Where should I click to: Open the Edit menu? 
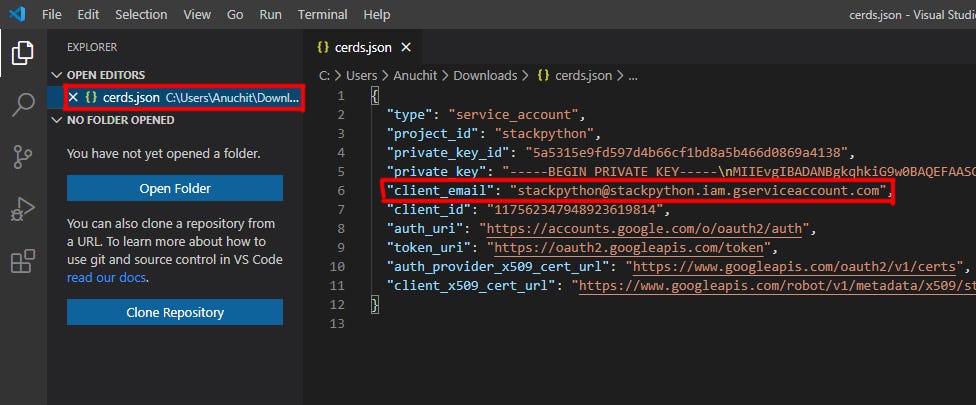pos(88,14)
